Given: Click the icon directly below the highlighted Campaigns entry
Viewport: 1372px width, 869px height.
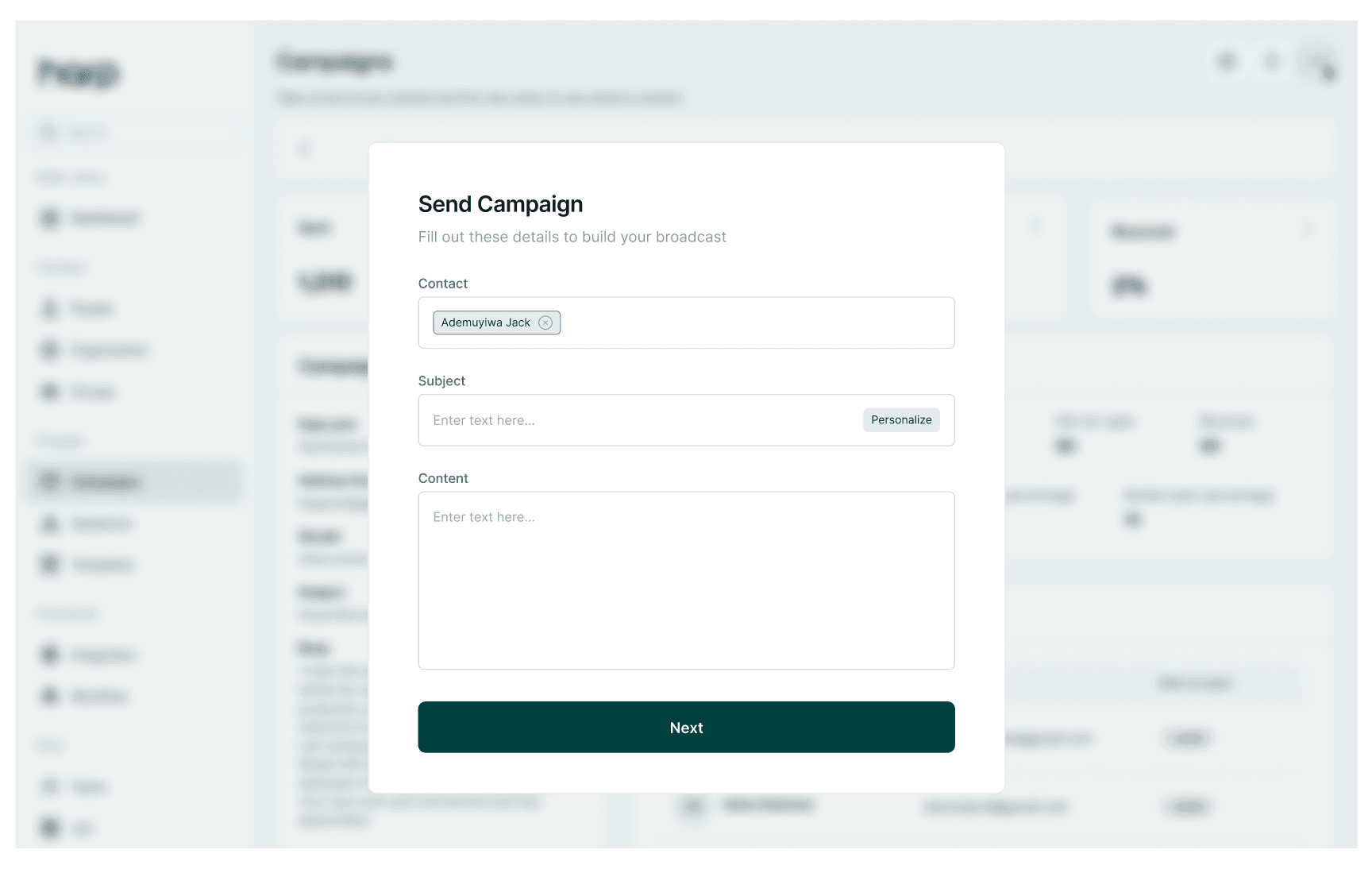Looking at the screenshot, I should (48, 523).
